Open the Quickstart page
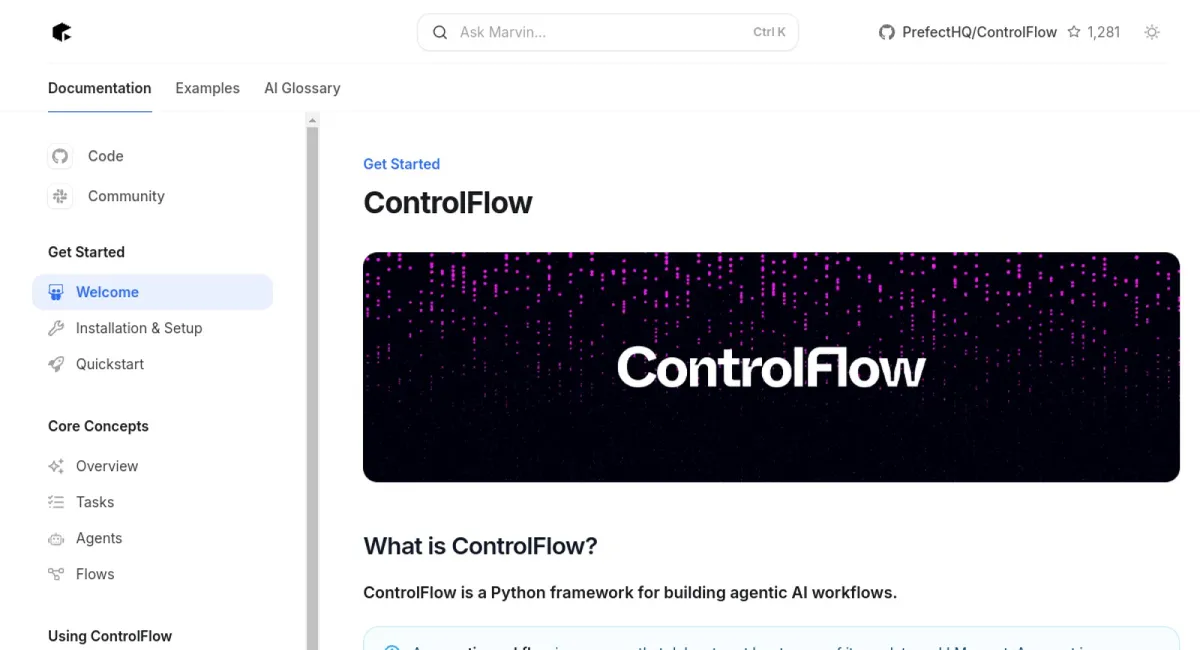 point(110,364)
